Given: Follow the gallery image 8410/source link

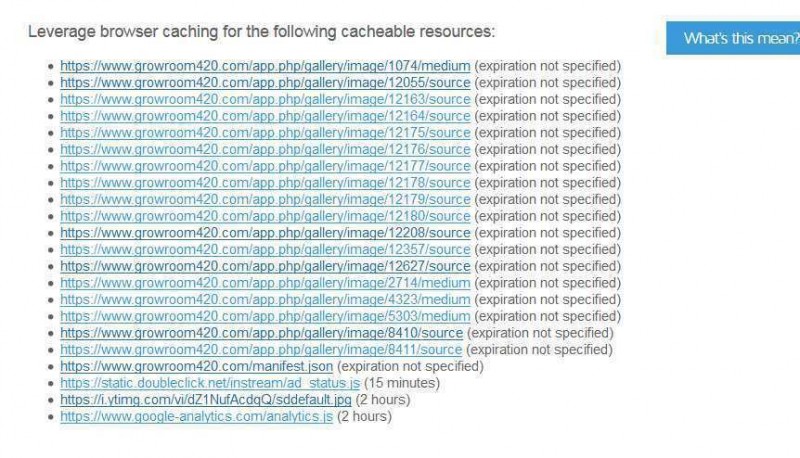Looking at the screenshot, I should coord(262,333).
